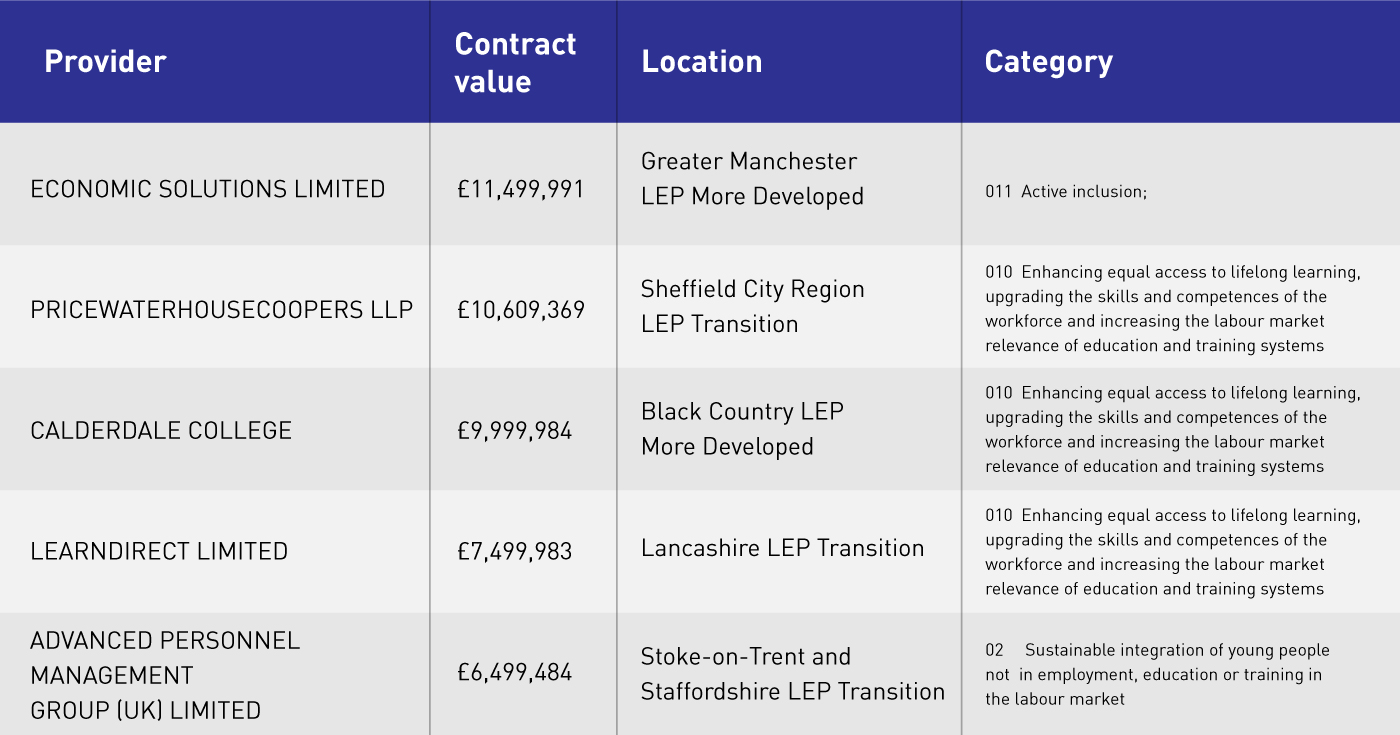
Task: Click the £6,499,484 contract value
Action: [514, 672]
